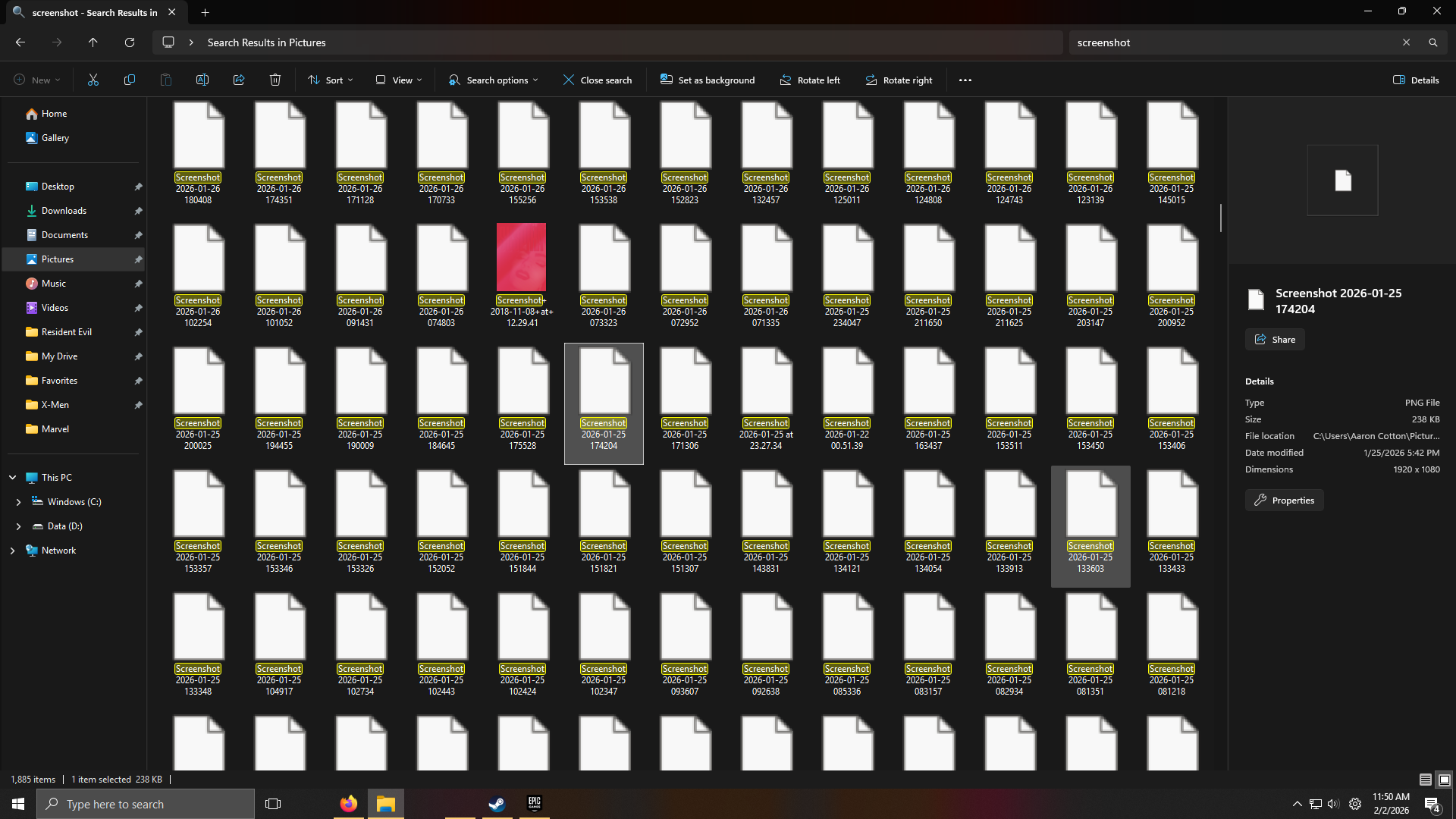Rotate the selected screenshot right
Viewport: 1456px width, 819px height.
[x=899, y=80]
